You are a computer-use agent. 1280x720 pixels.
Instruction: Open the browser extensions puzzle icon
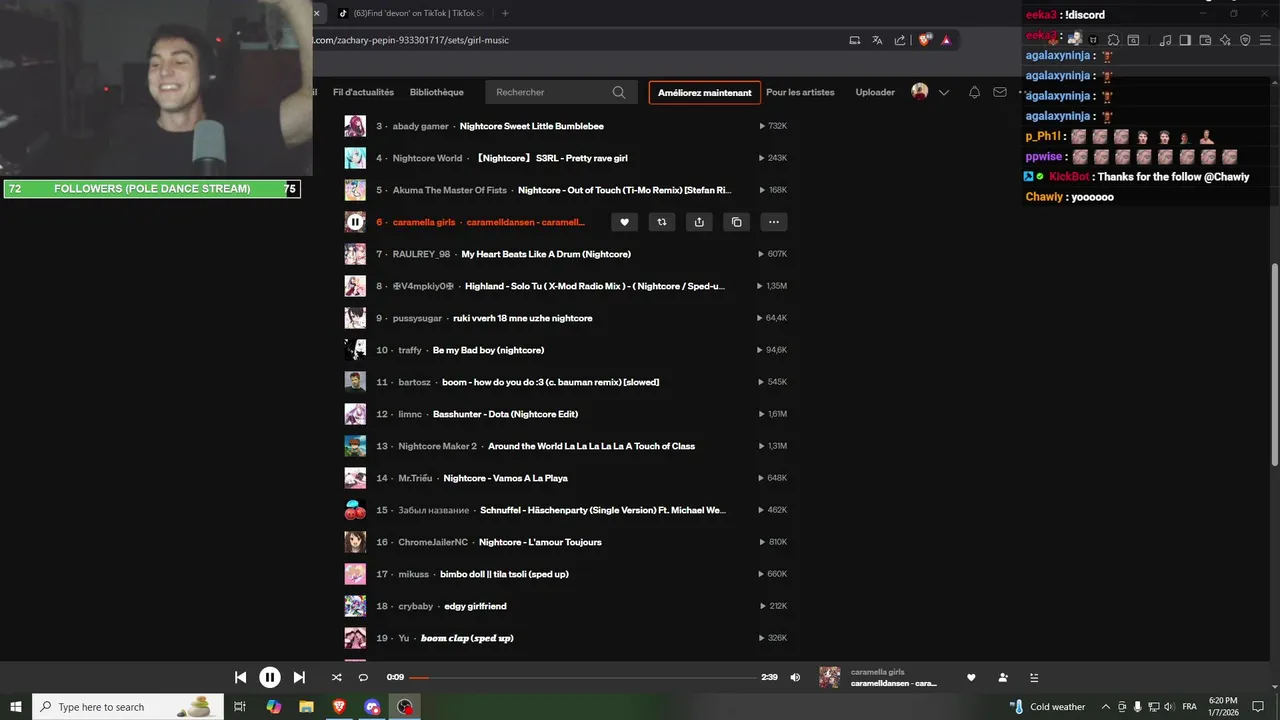[x=1113, y=40]
